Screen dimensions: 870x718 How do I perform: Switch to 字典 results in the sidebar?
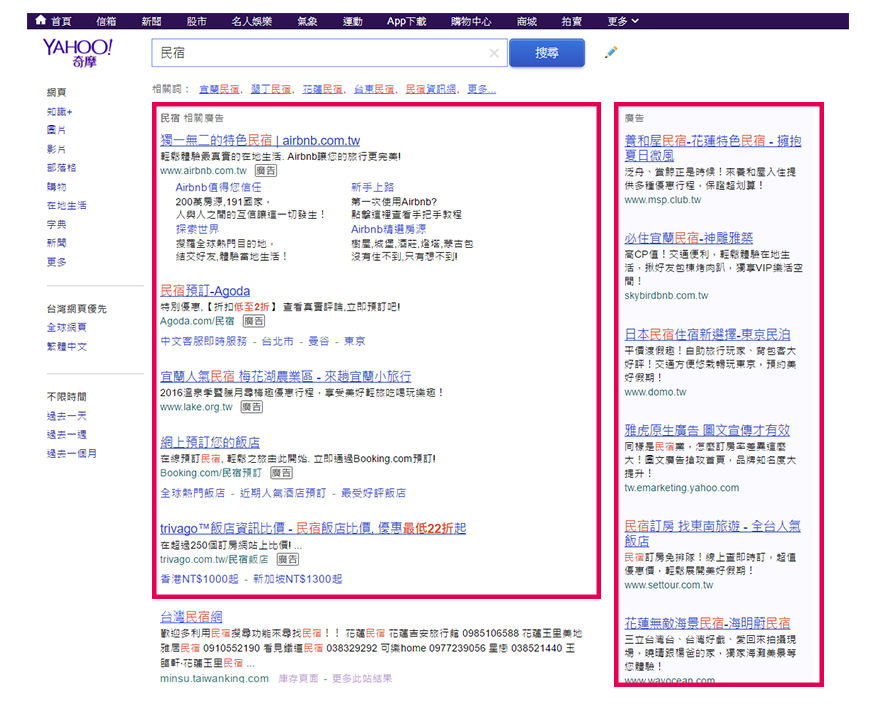(x=57, y=224)
